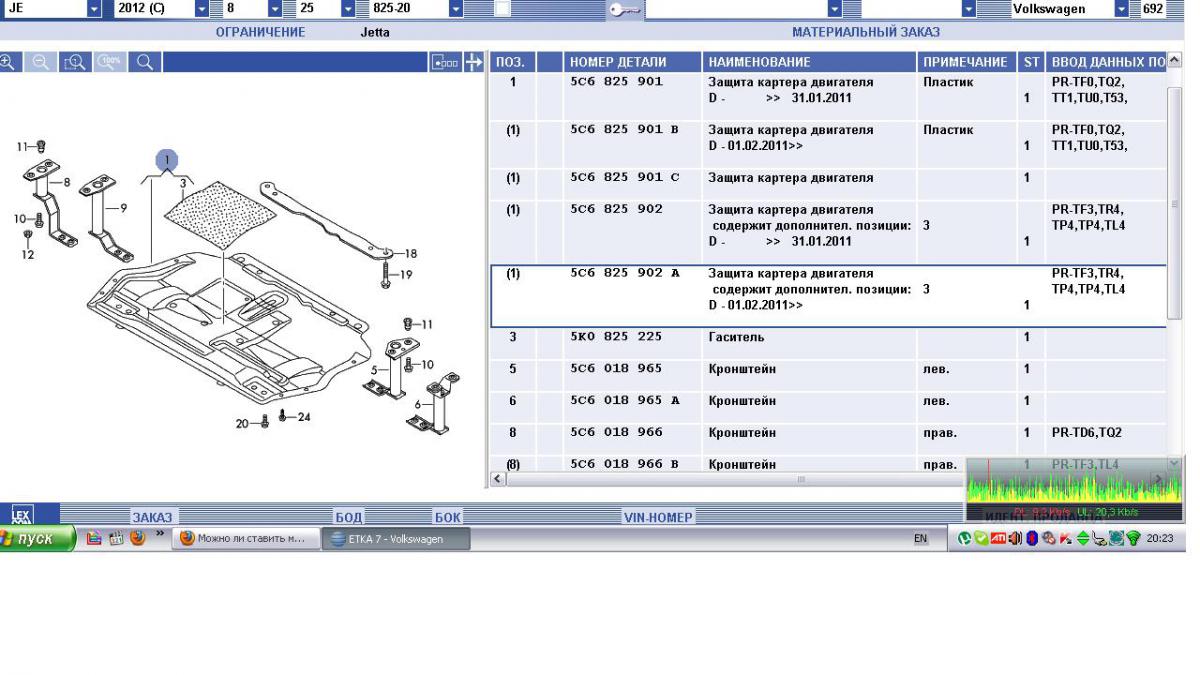
Task: Click the ETKA 7 - Volkswagen taskbar button
Action: (394, 539)
